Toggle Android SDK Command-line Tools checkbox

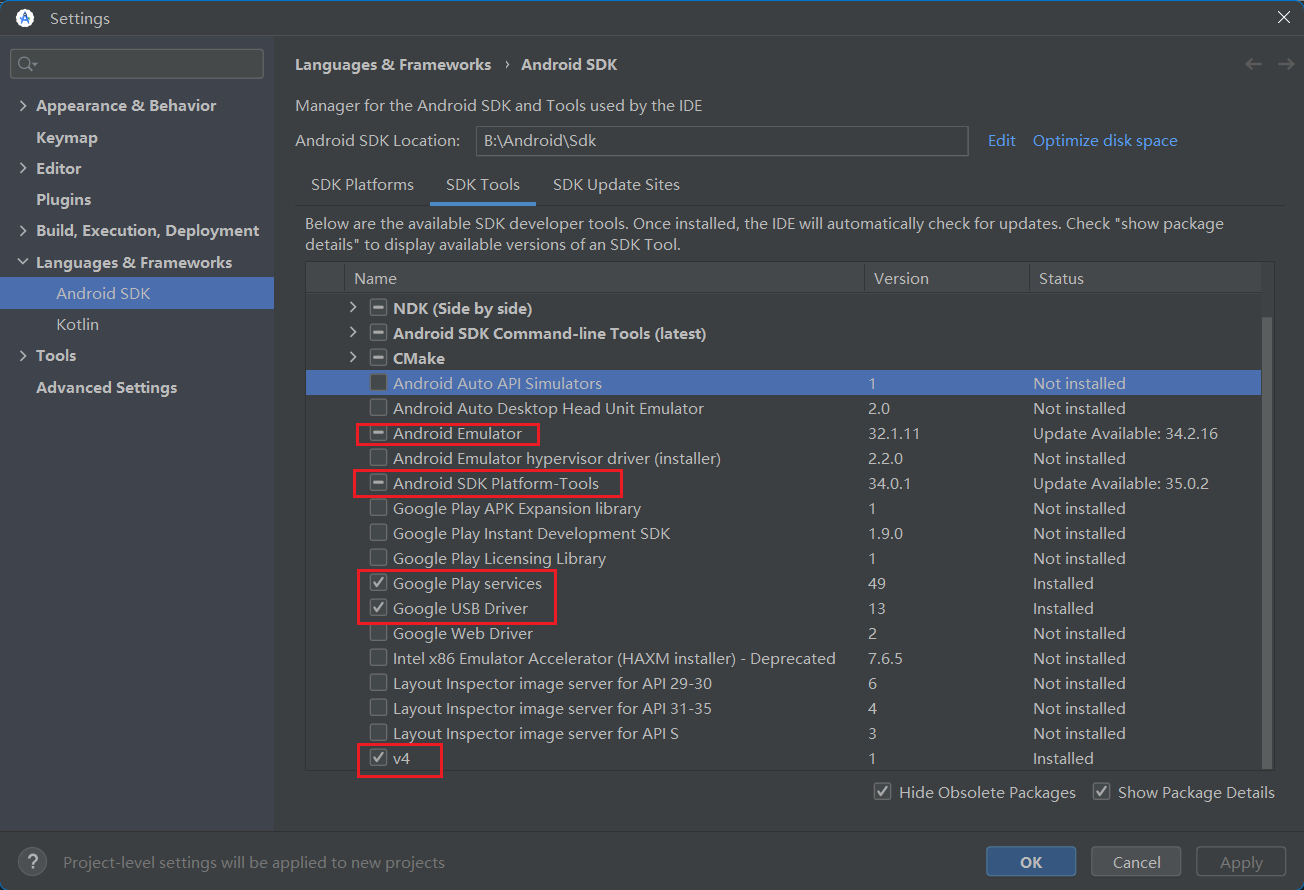[378, 333]
